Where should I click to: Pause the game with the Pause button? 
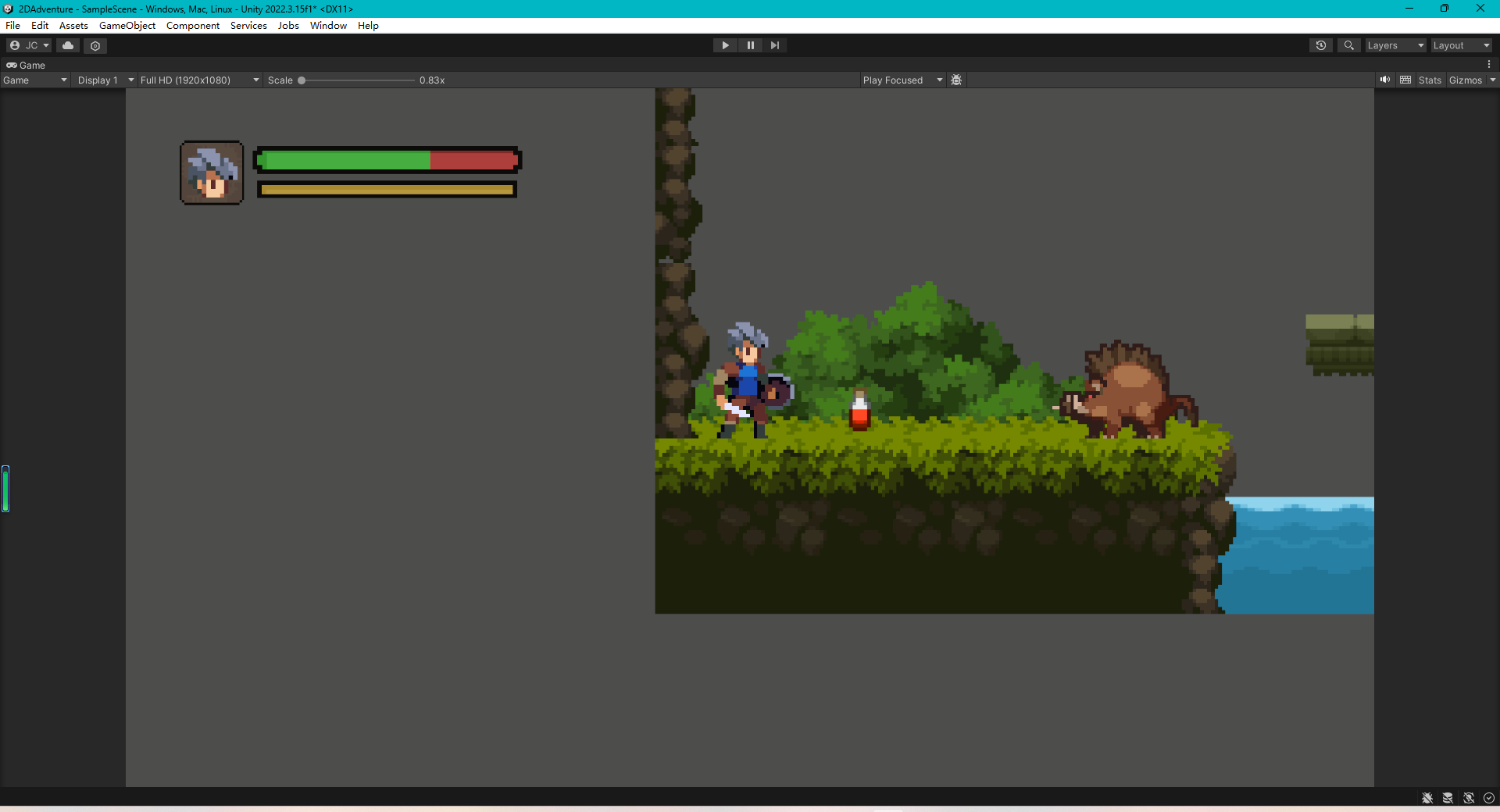coord(750,45)
